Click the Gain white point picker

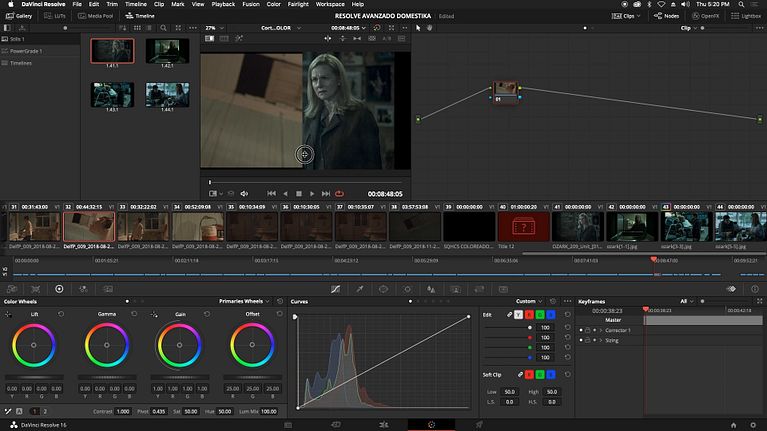point(155,314)
